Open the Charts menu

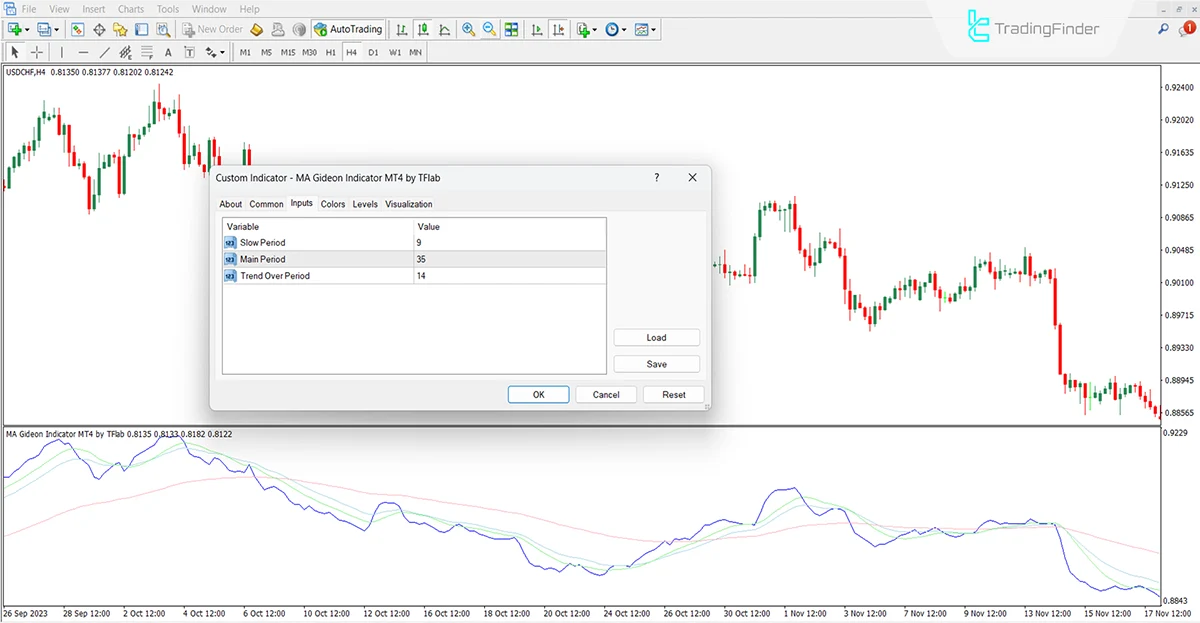click(x=131, y=9)
